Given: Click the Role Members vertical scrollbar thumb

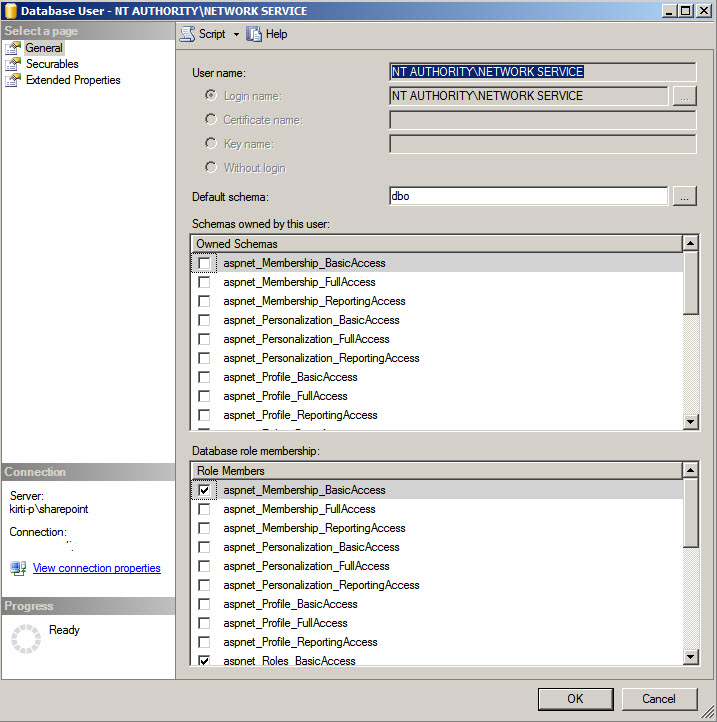Looking at the screenshot, I should click(691, 513).
